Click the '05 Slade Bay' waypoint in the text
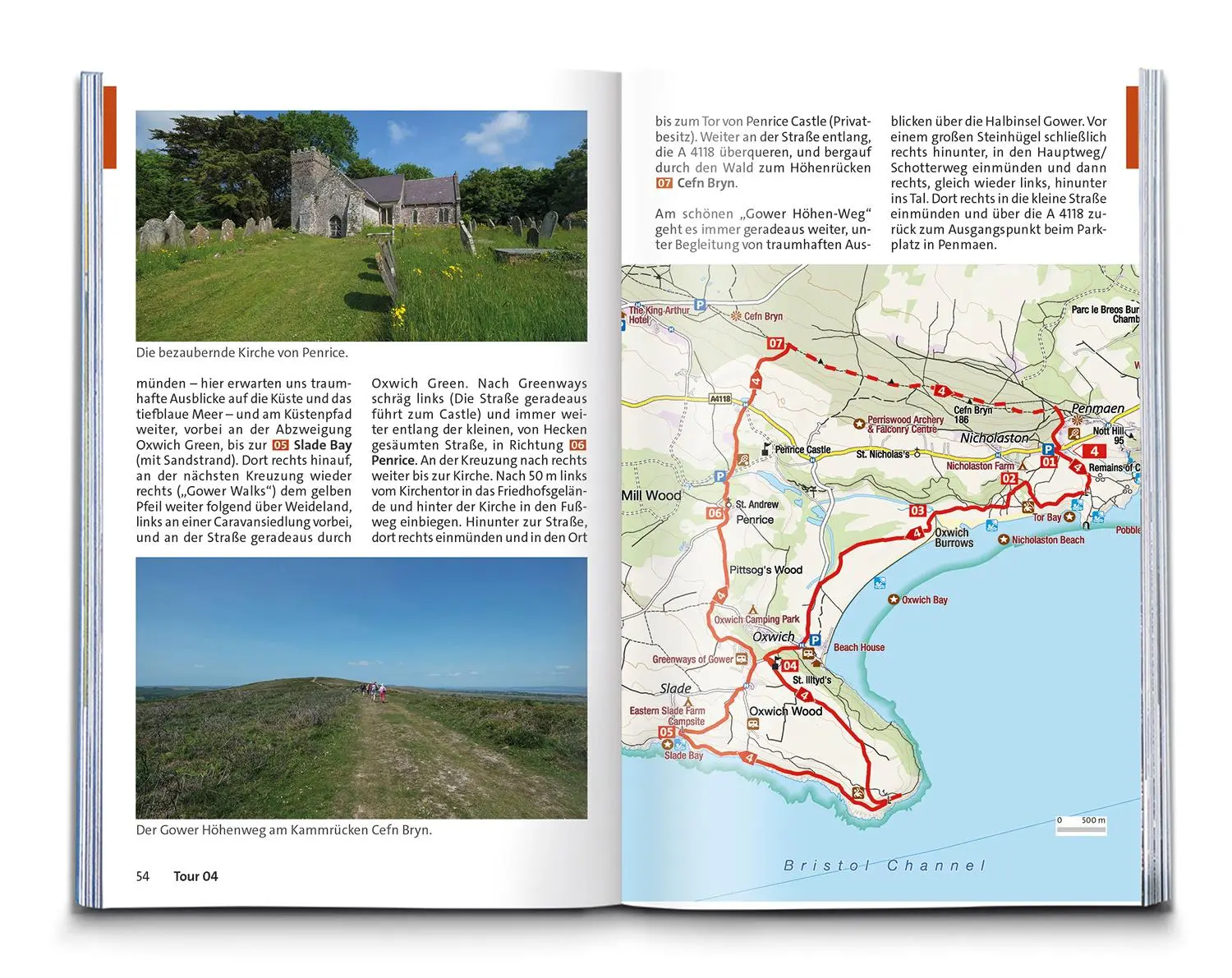 tap(312, 445)
